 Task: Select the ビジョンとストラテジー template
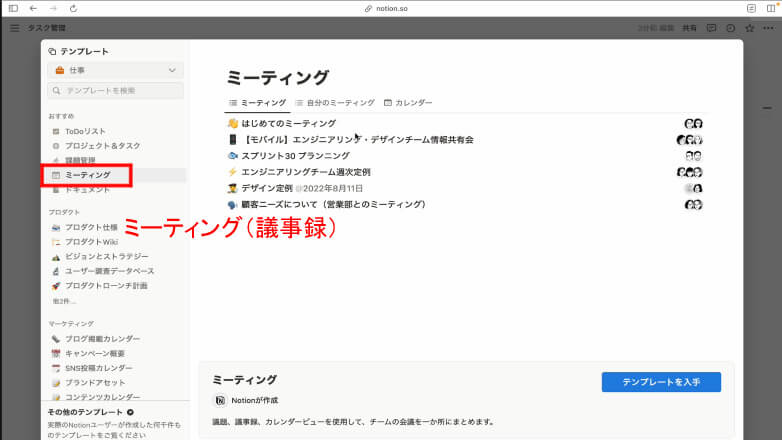(107, 256)
